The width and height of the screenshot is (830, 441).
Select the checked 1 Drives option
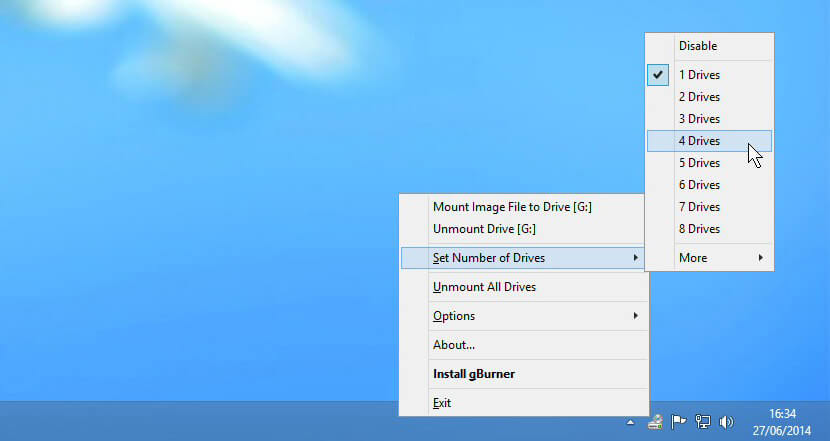click(699, 75)
